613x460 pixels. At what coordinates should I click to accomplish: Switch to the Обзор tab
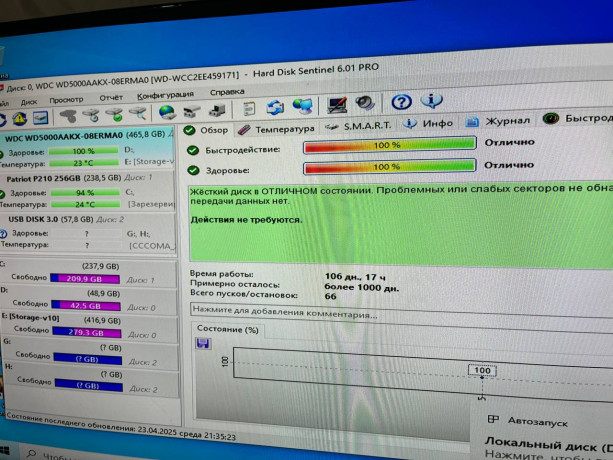206,130
